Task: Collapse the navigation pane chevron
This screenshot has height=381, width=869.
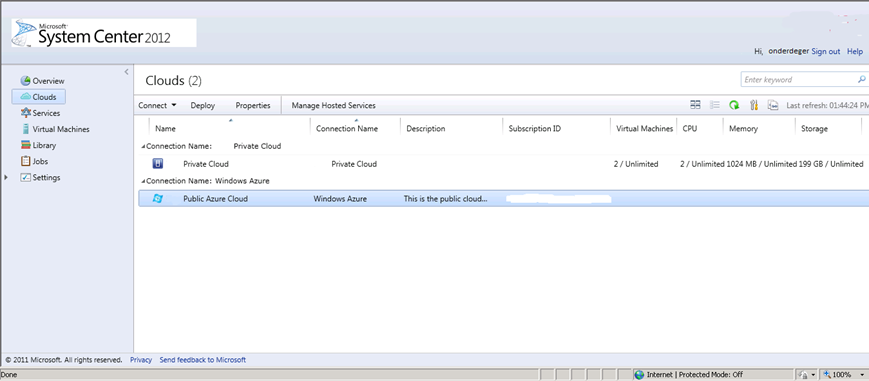Action: [x=126, y=72]
